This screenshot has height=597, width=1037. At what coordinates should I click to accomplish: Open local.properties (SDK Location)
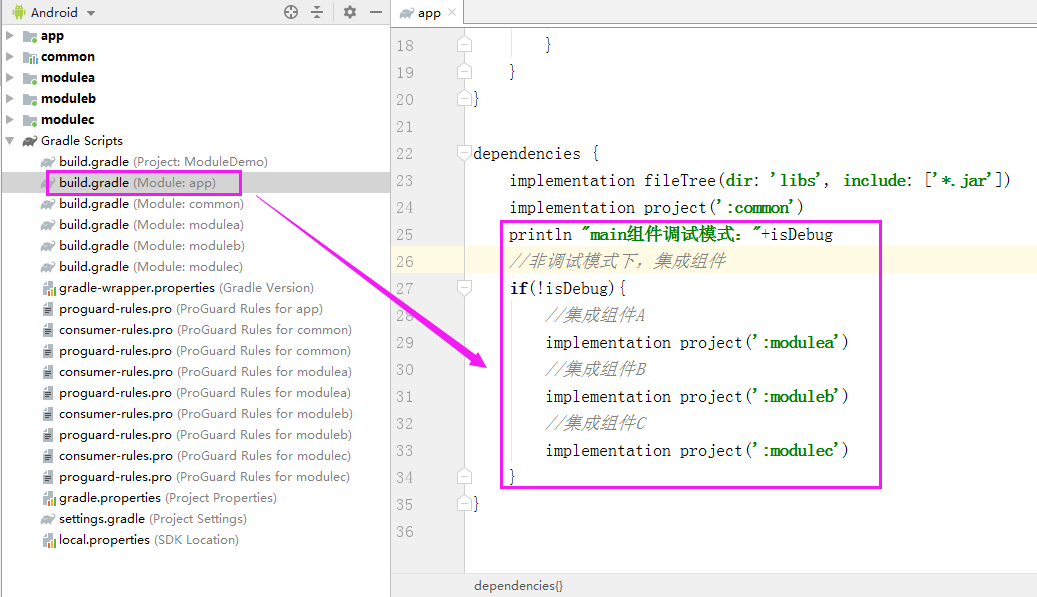click(x=149, y=540)
